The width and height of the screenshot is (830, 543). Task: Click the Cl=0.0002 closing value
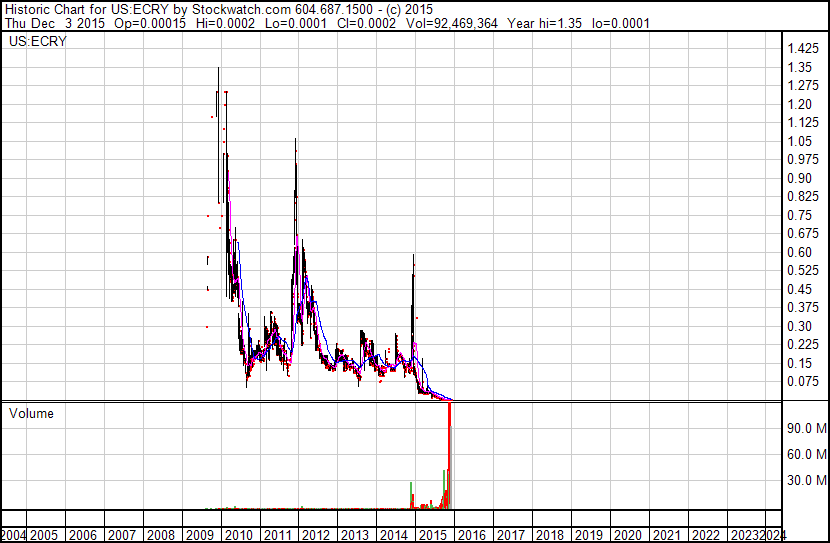pyautogui.click(x=366, y=23)
